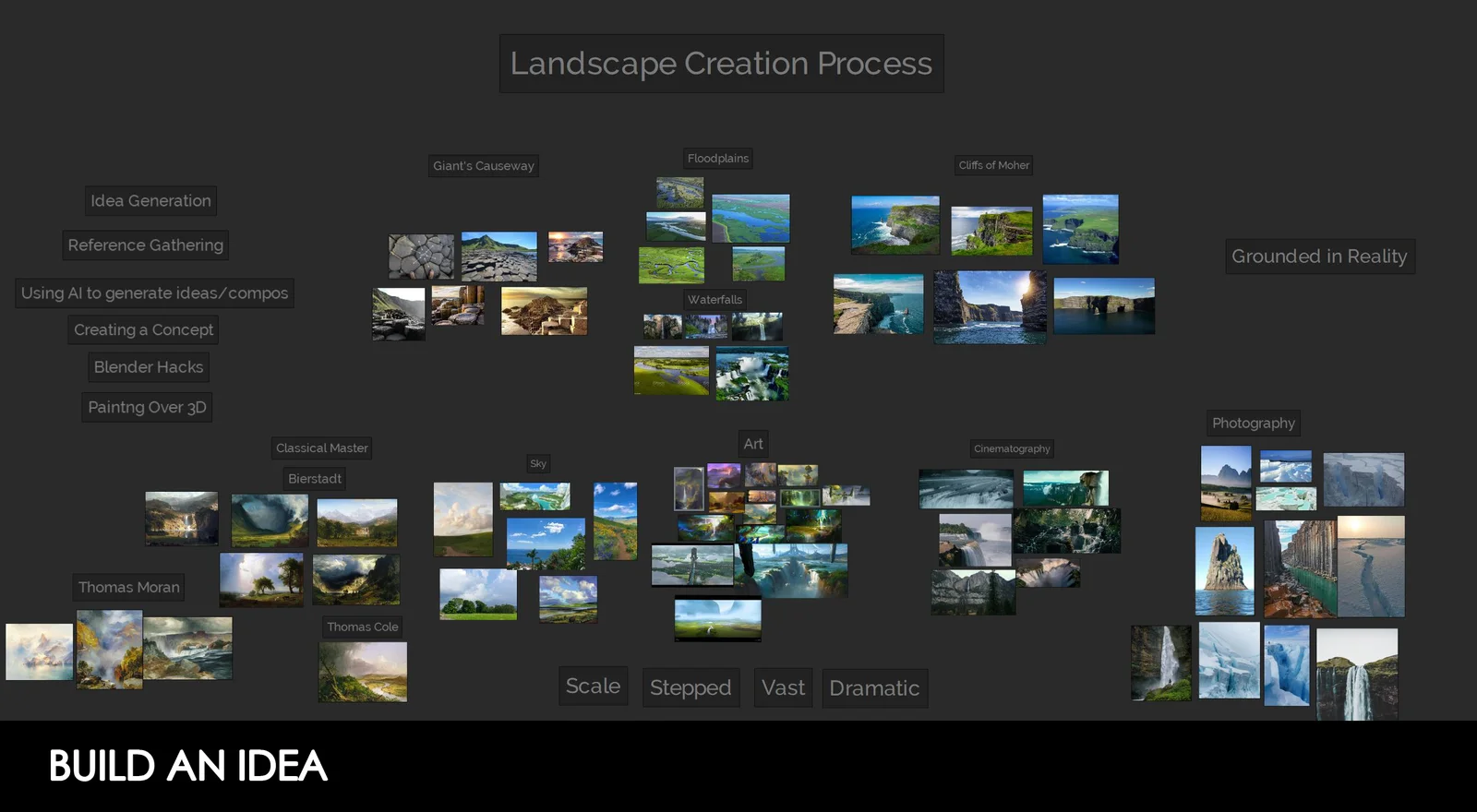Click the pale misty Thomas Moran painting

[40, 652]
